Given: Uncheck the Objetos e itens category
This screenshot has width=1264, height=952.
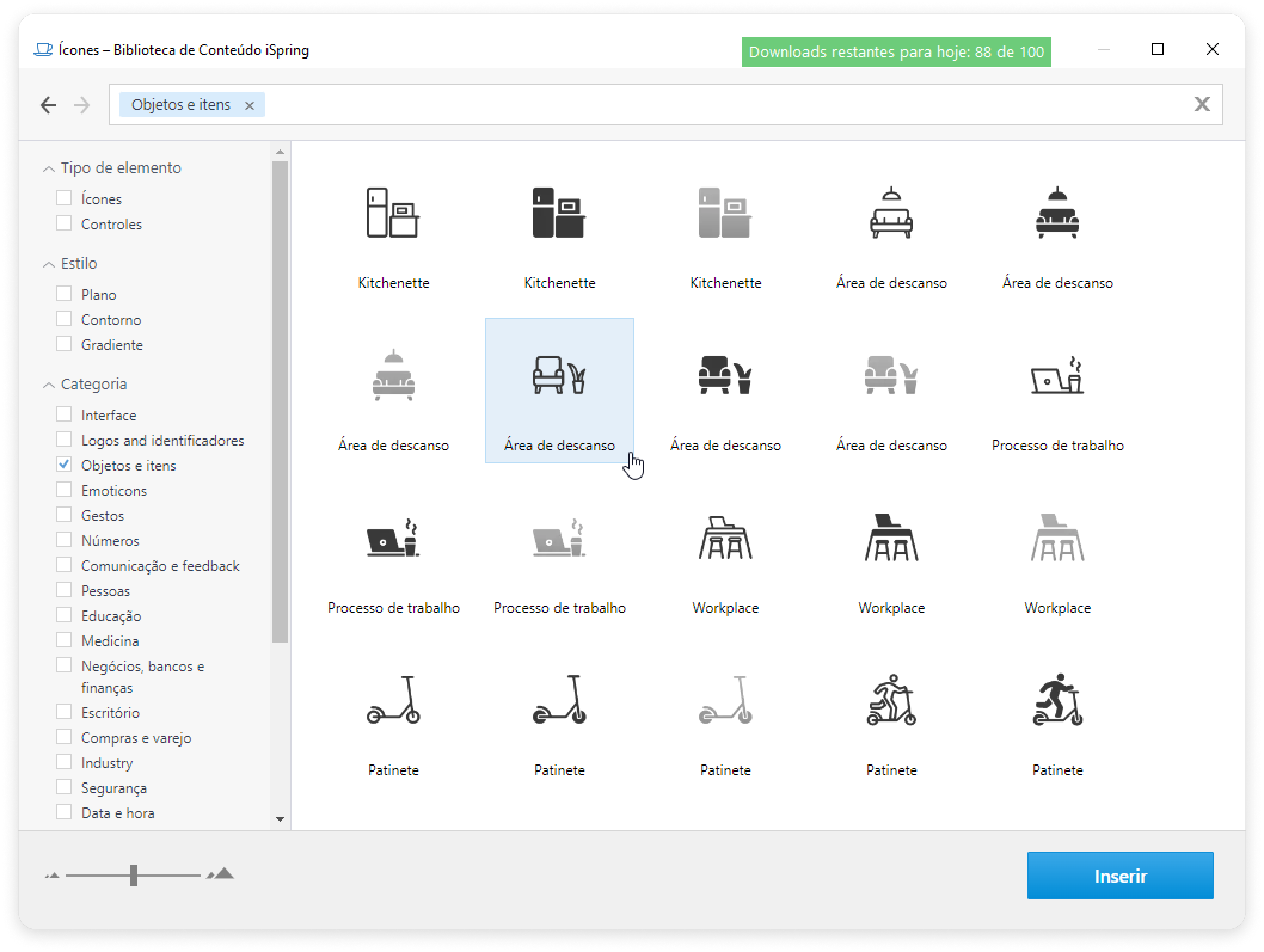Looking at the screenshot, I should (x=64, y=465).
